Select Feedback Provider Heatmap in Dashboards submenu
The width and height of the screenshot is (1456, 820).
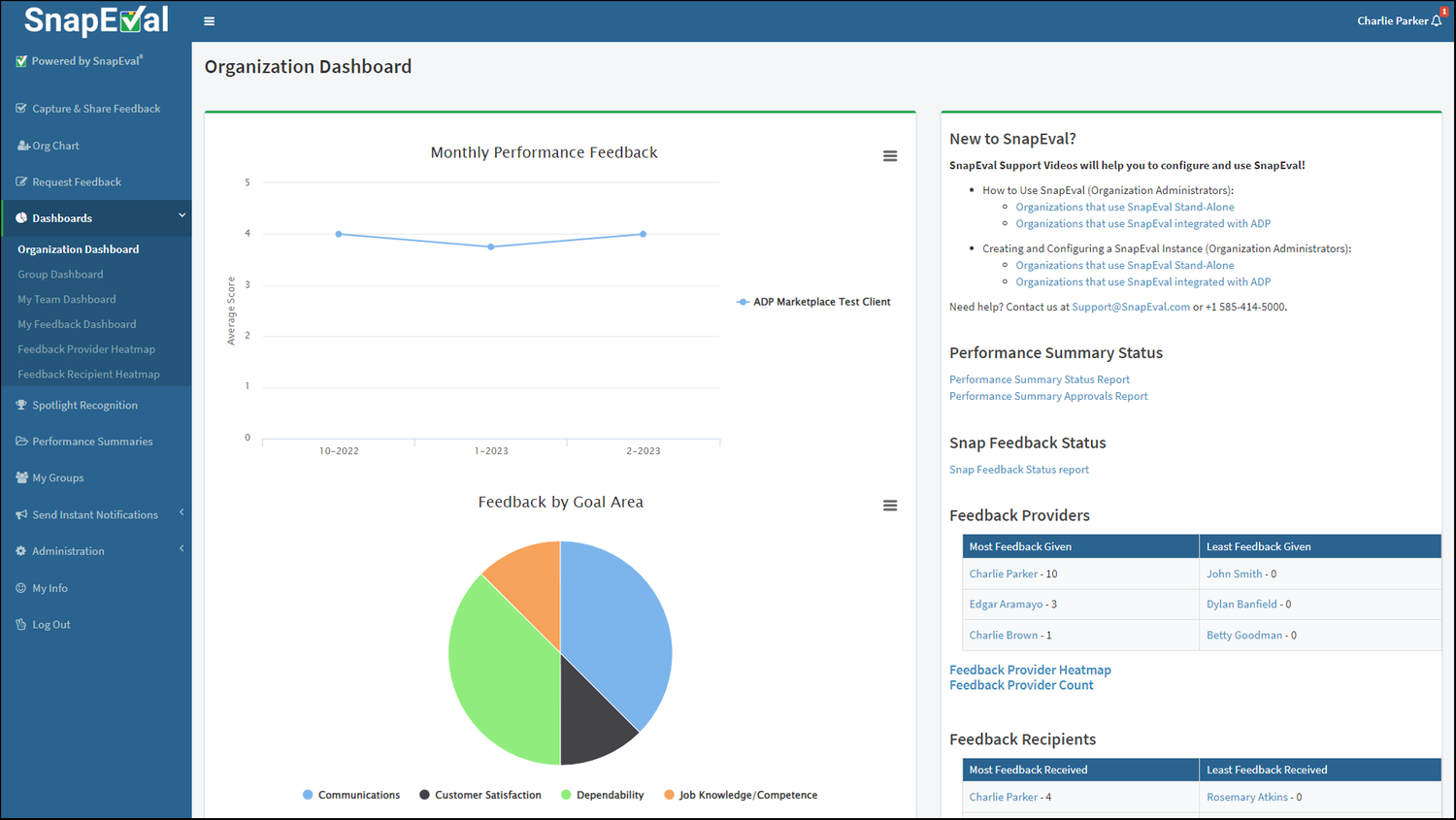[86, 349]
